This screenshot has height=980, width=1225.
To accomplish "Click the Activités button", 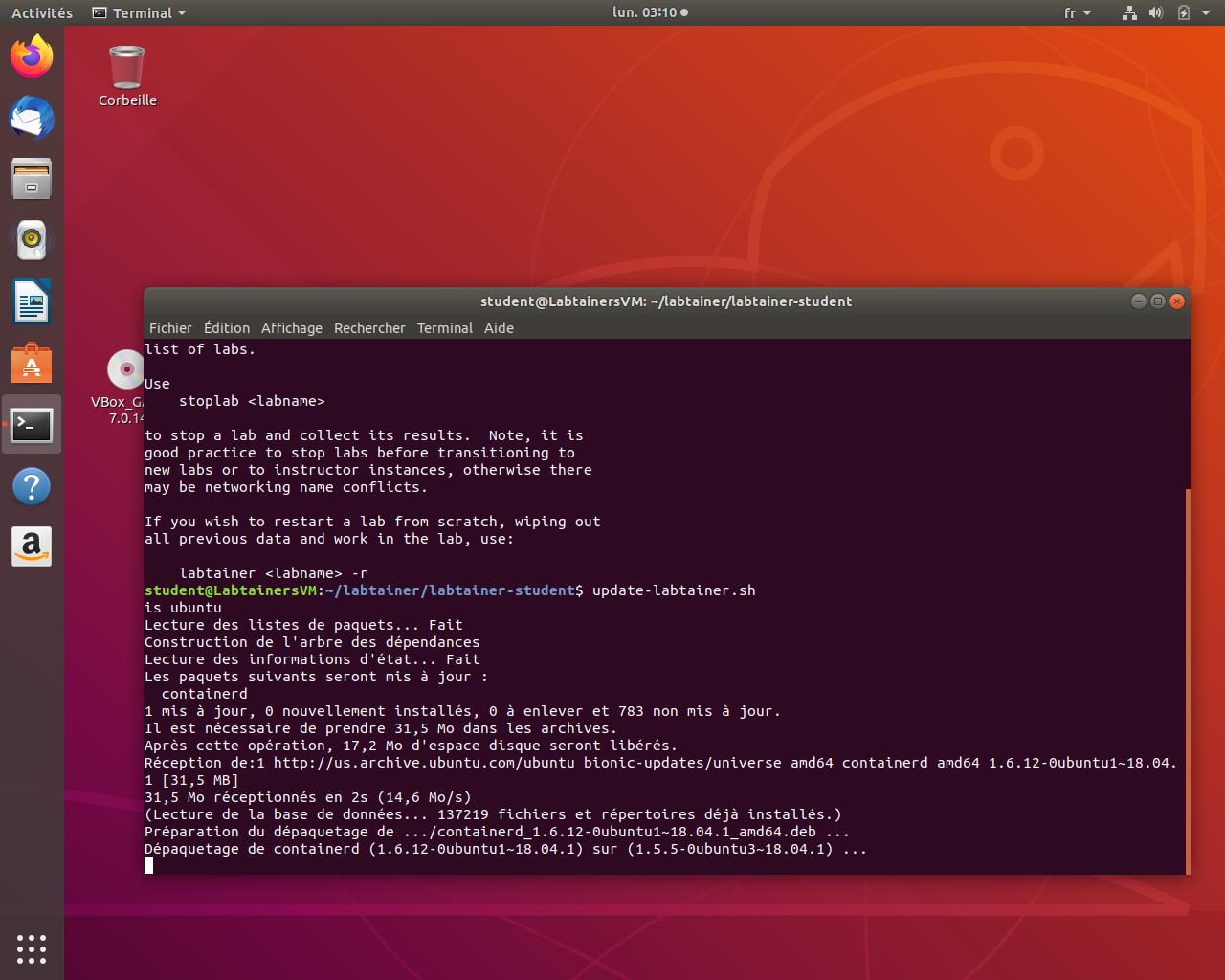I will pos(42,13).
